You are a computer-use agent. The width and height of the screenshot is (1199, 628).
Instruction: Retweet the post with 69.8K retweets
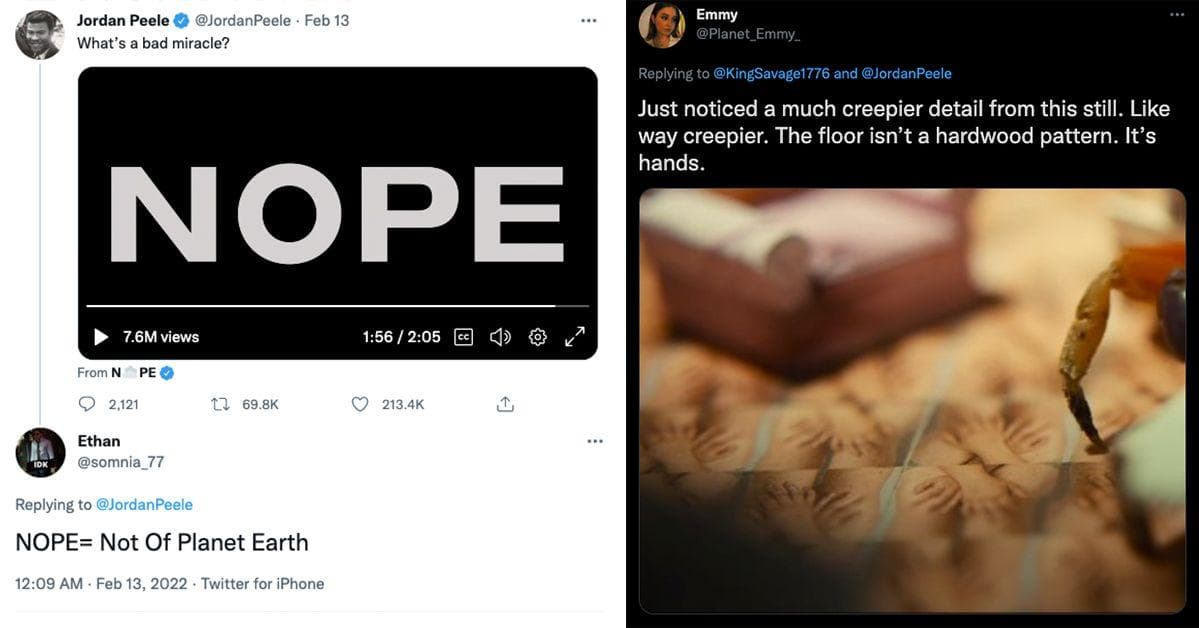220,404
